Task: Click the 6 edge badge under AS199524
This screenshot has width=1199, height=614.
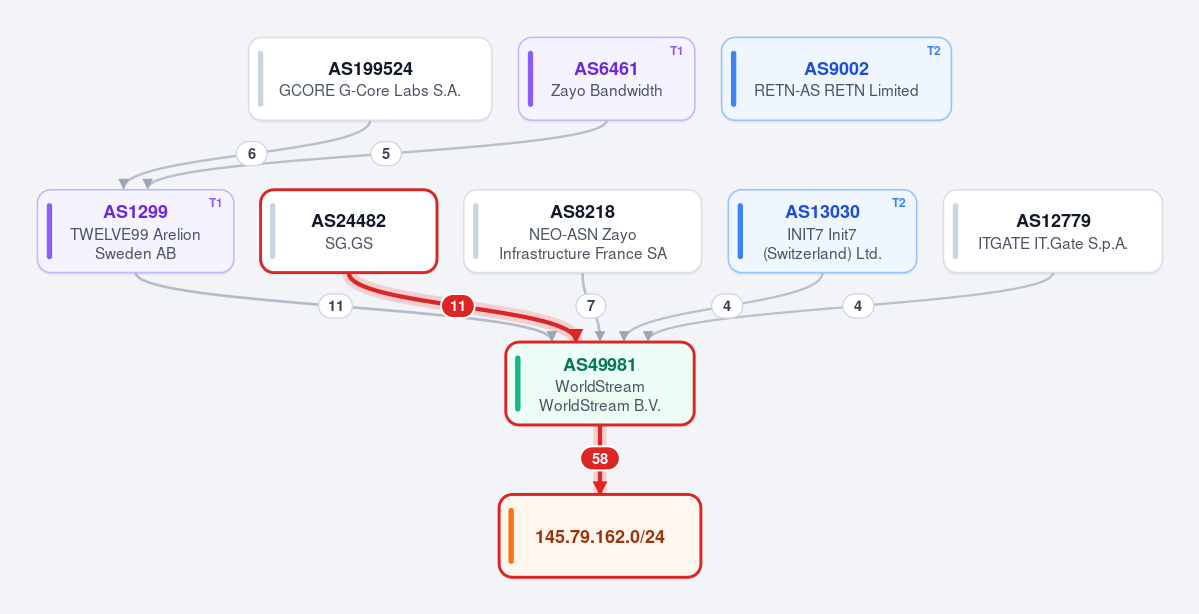Action: click(252, 154)
